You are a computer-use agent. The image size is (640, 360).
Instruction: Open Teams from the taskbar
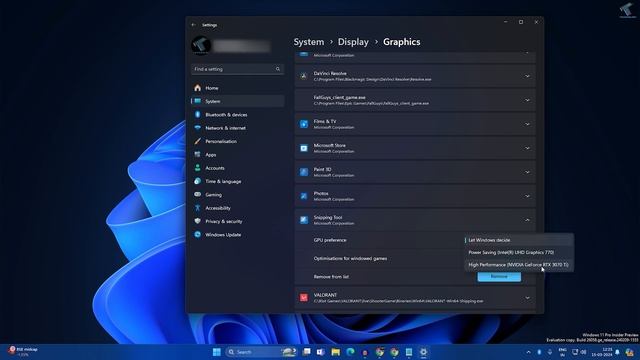(320, 352)
